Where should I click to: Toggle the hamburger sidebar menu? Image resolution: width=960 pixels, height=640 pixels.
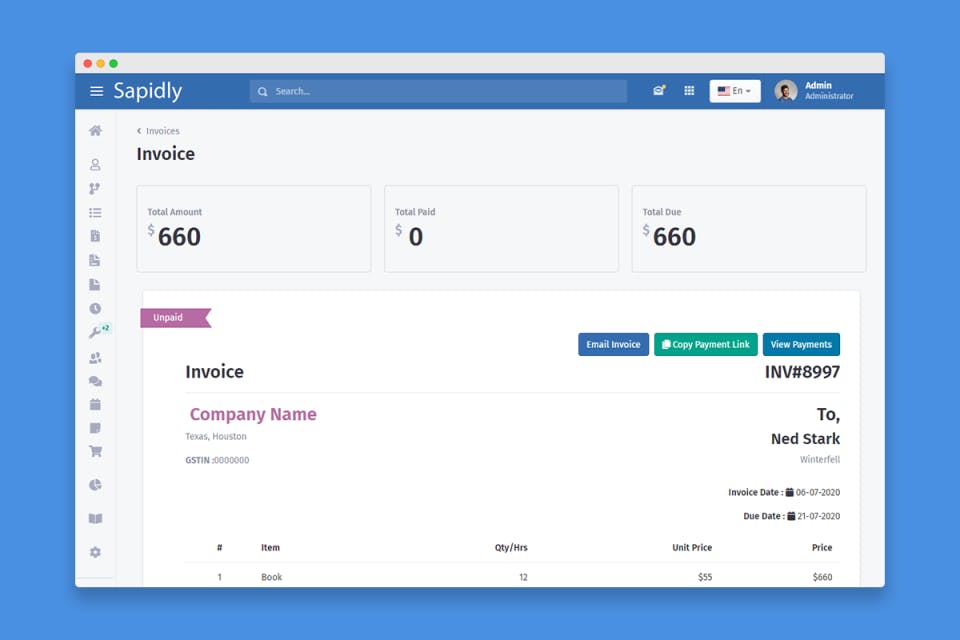[96, 91]
